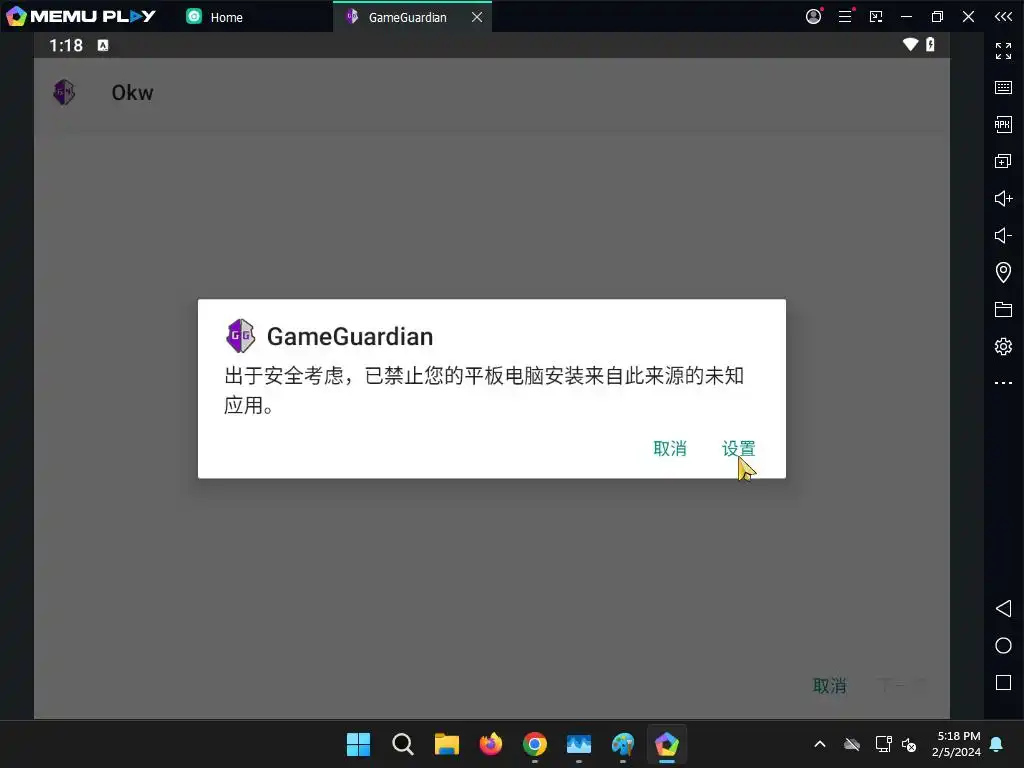Open Windows Start menu
1024x768 pixels.
click(x=358, y=744)
